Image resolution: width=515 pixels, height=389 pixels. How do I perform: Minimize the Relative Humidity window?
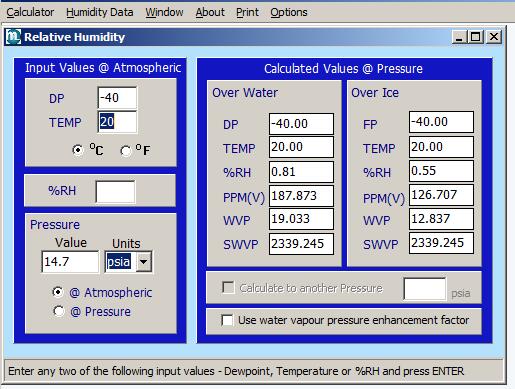click(459, 37)
